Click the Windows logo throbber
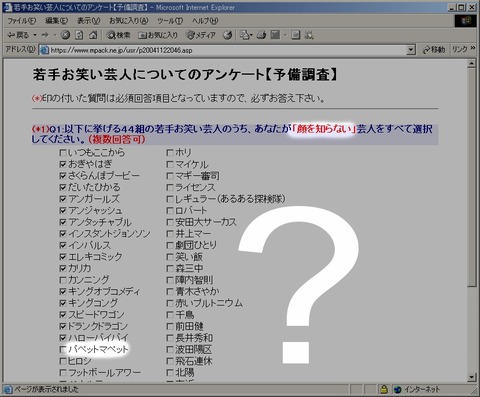The width and height of the screenshot is (480, 397). (465, 21)
